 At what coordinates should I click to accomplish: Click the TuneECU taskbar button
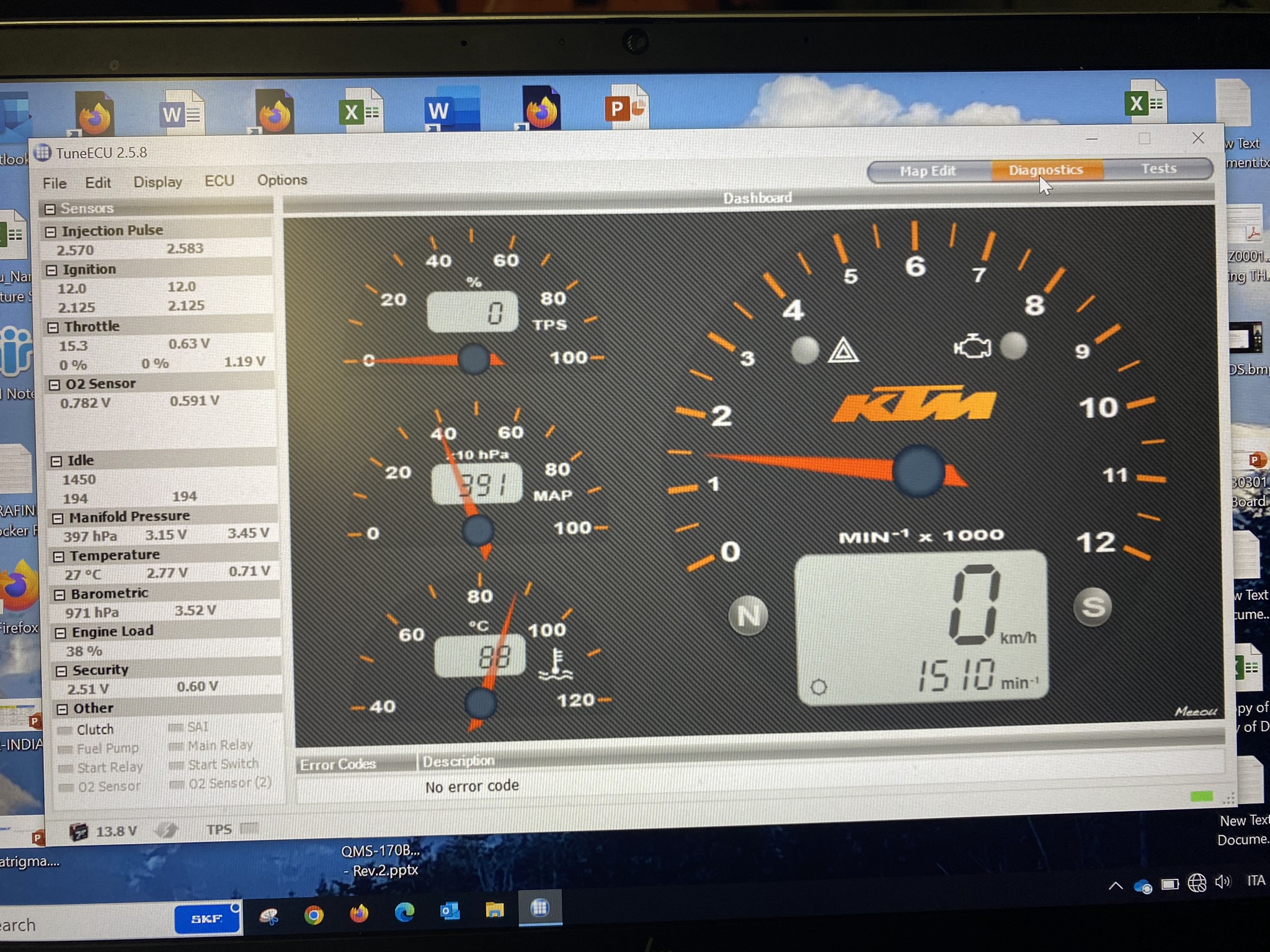(x=540, y=908)
